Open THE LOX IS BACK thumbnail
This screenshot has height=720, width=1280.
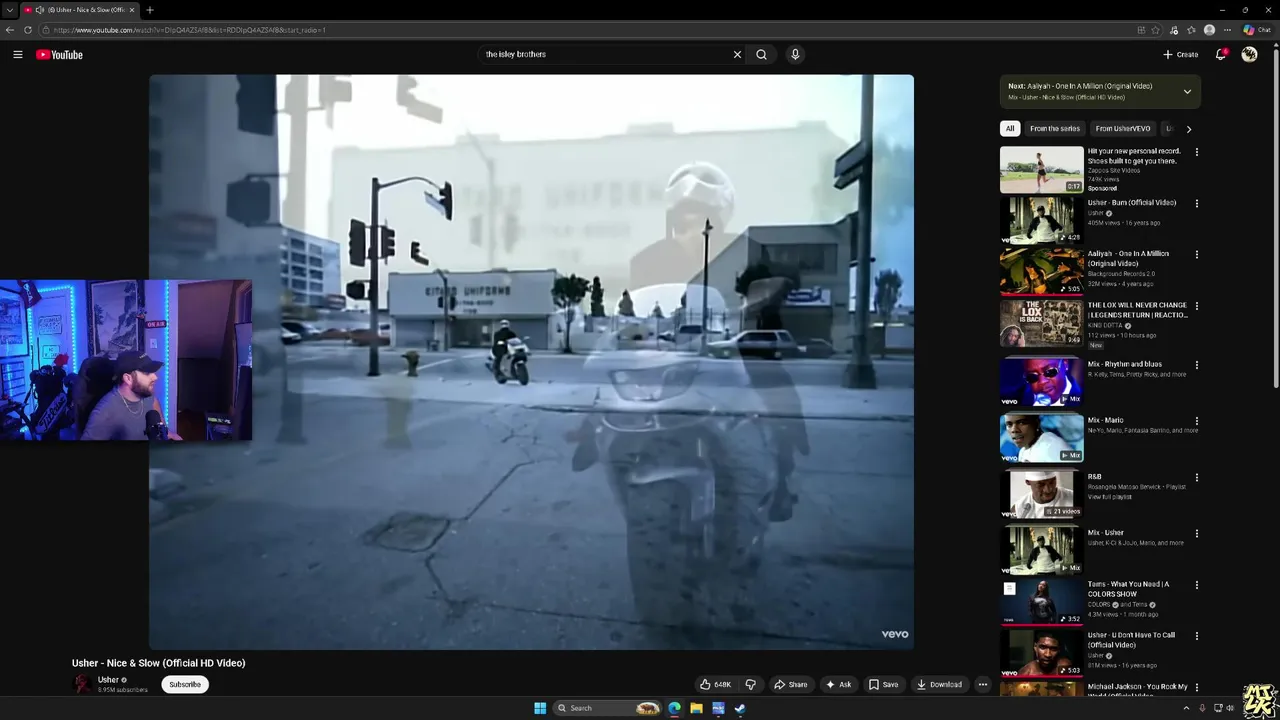(x=1041, y=322)
